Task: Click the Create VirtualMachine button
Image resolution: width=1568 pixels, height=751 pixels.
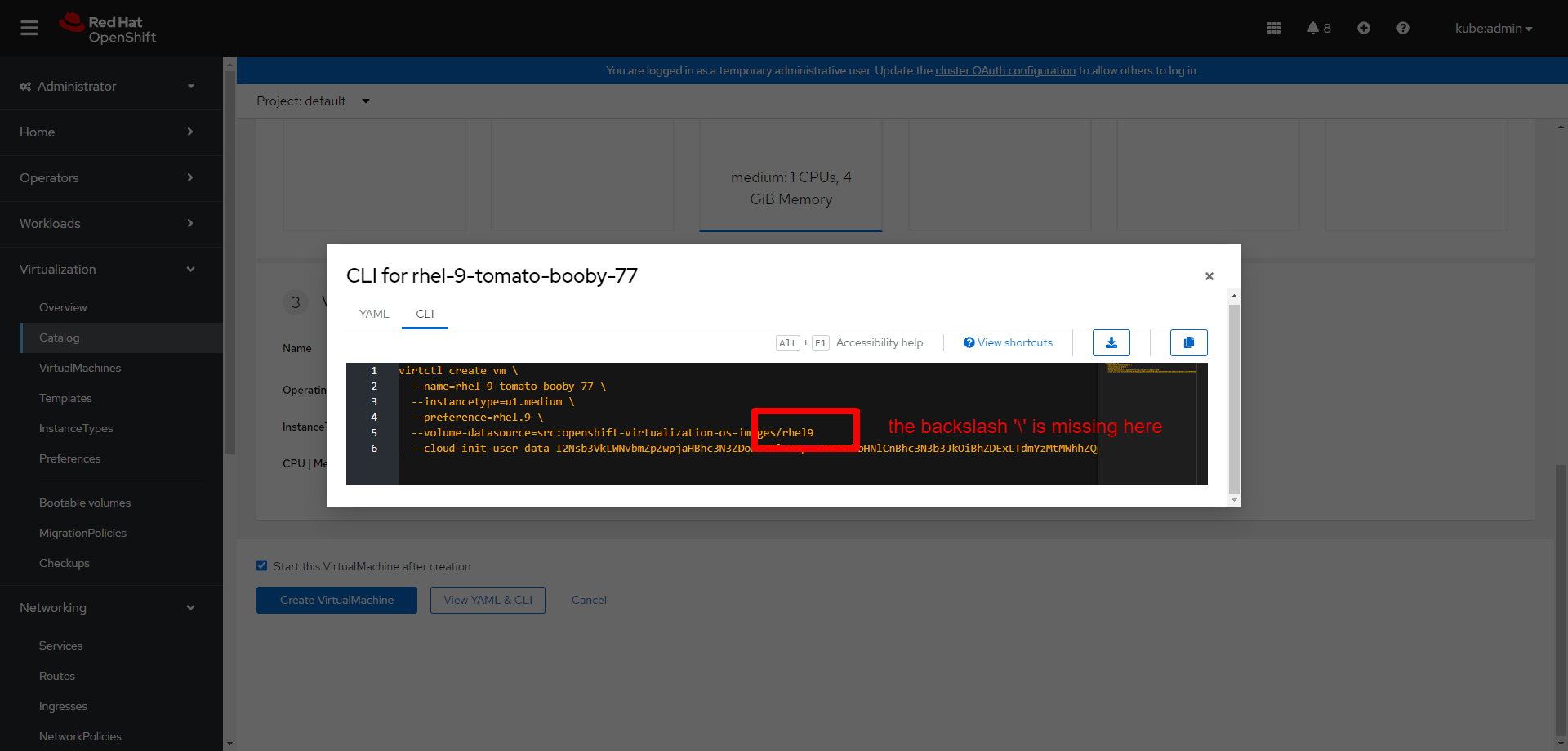Action: tap(336, 600)
